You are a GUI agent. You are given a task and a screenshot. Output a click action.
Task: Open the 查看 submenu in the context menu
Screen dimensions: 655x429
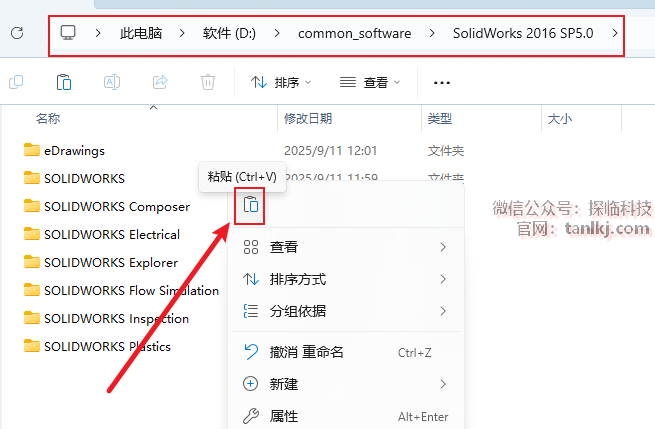click(x=345, y=247)
